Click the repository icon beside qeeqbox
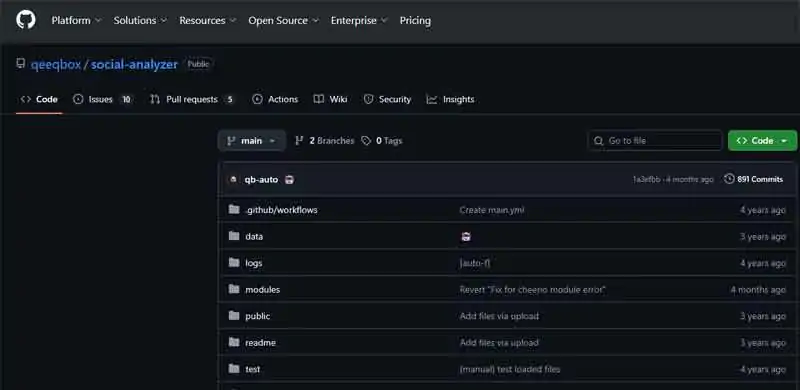 pyautogui.click(x=20, y=64)
